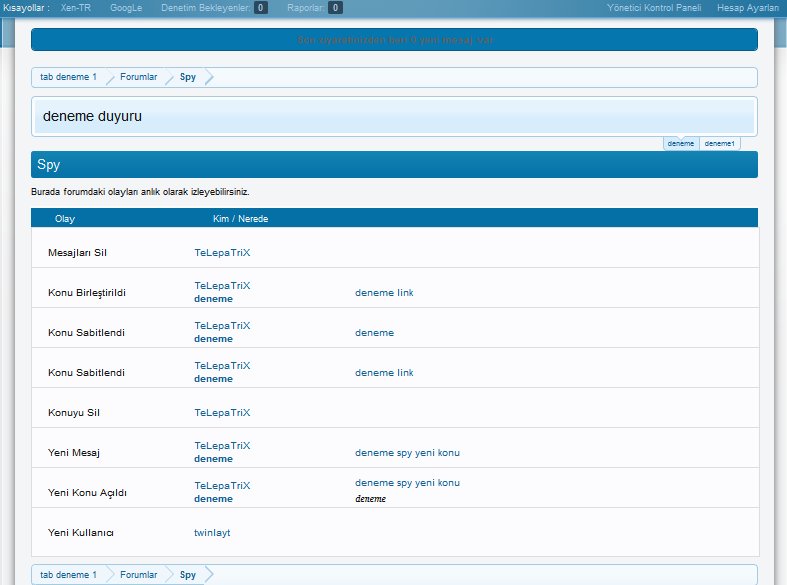Open 'deneme' thread in first Konu Sabitlendi row
This screenshot has width=787, height=585.
coord(374,333)
